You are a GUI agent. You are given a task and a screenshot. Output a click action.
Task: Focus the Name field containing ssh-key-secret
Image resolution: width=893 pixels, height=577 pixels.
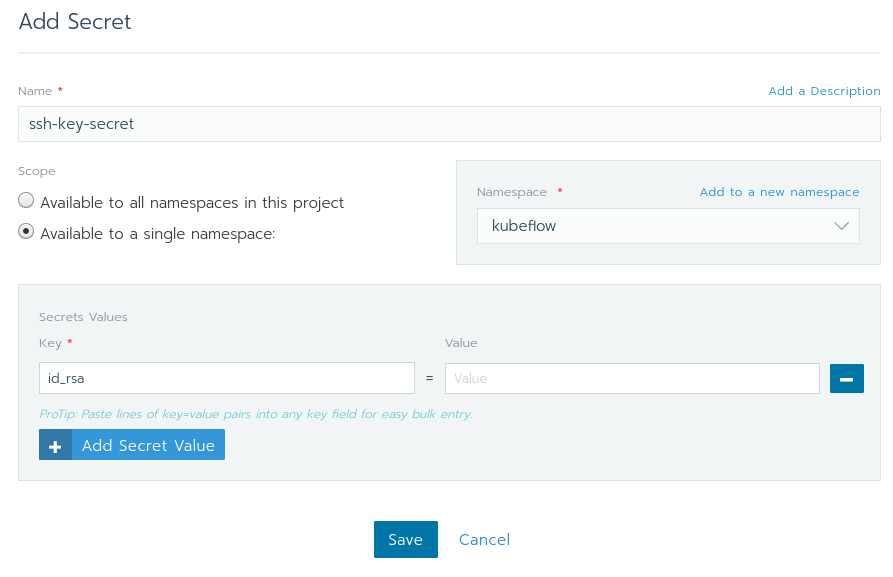[x=449, y=124]
